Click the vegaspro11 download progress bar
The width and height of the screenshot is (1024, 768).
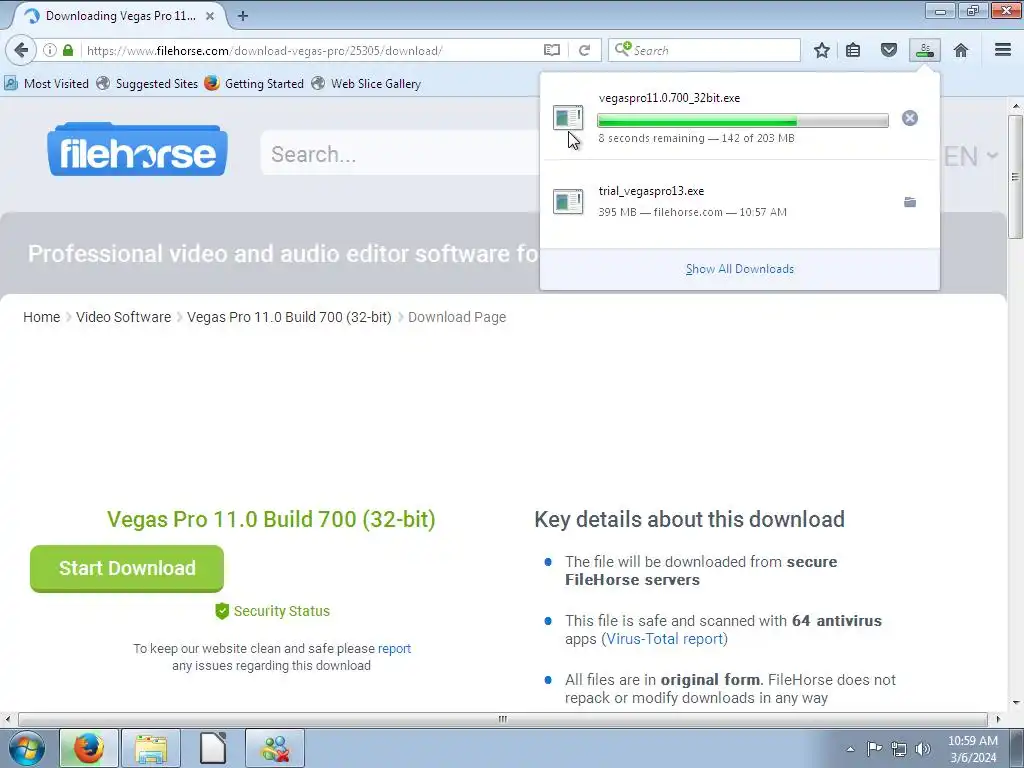(x=743, y=120)
